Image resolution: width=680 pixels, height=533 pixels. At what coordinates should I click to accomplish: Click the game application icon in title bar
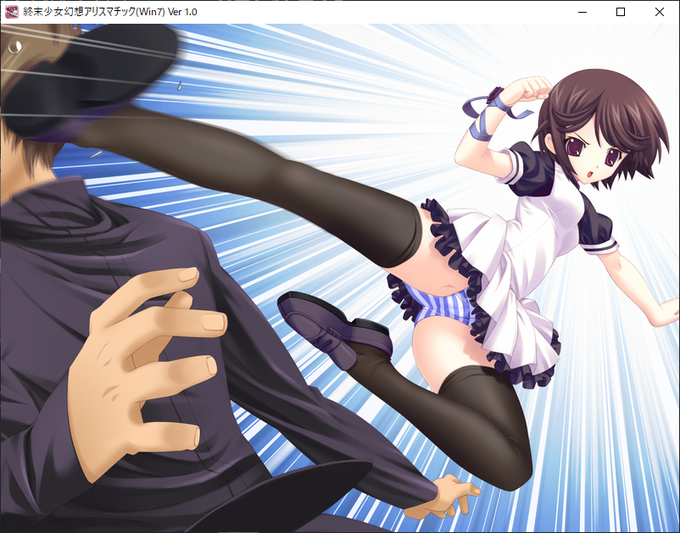coord(11,12)
